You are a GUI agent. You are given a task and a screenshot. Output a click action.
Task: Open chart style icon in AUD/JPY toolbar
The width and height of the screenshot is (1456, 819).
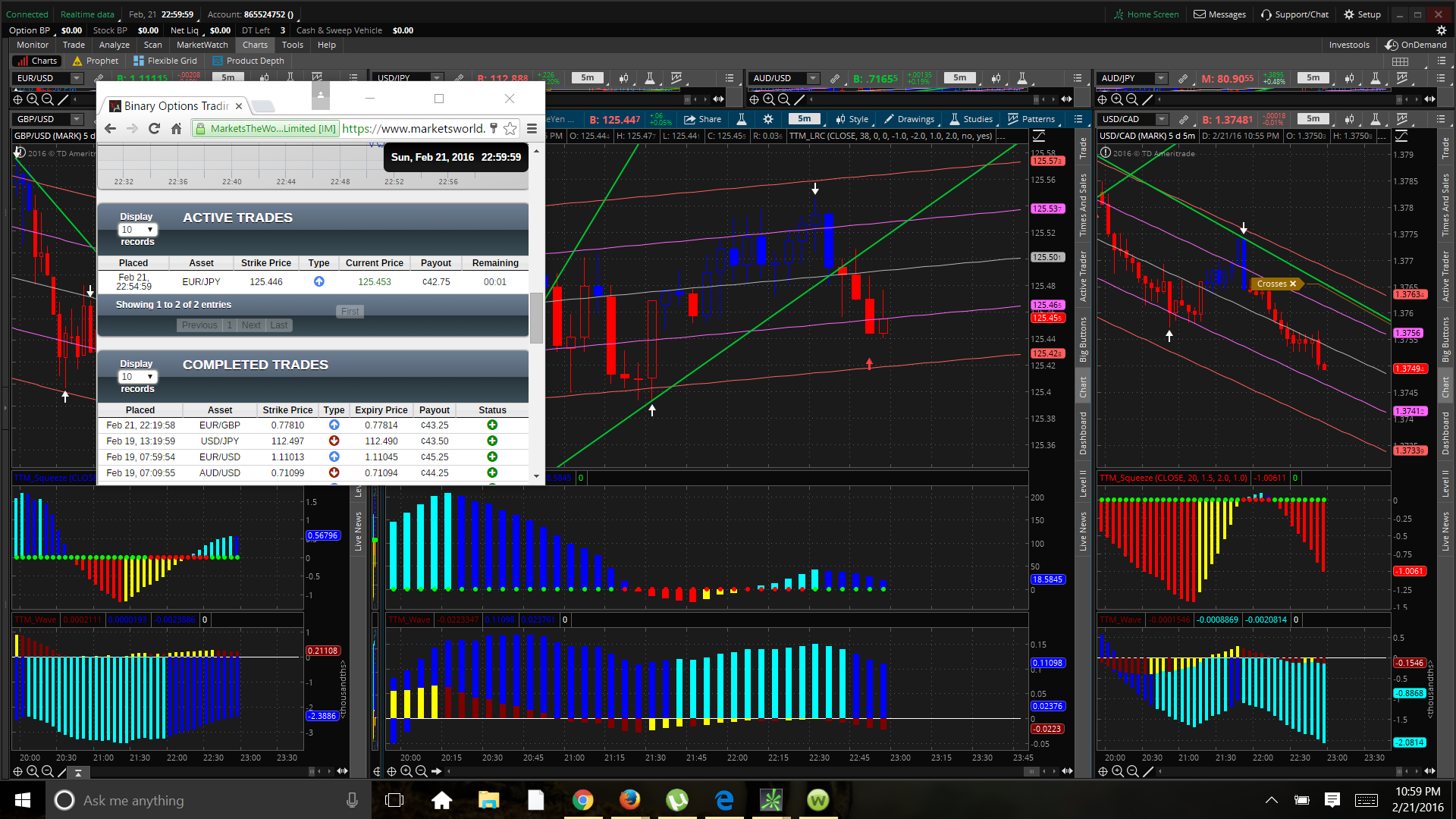click(1350, 78)
